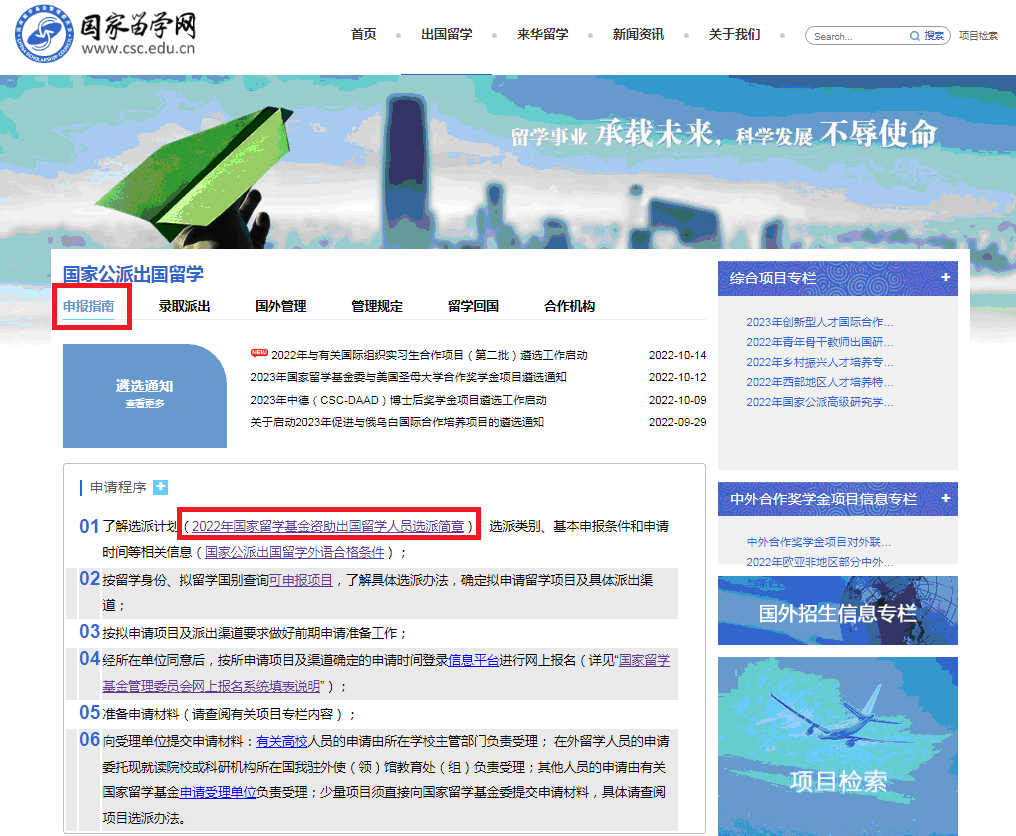Select the 申报指南 tab

[90, 306]
